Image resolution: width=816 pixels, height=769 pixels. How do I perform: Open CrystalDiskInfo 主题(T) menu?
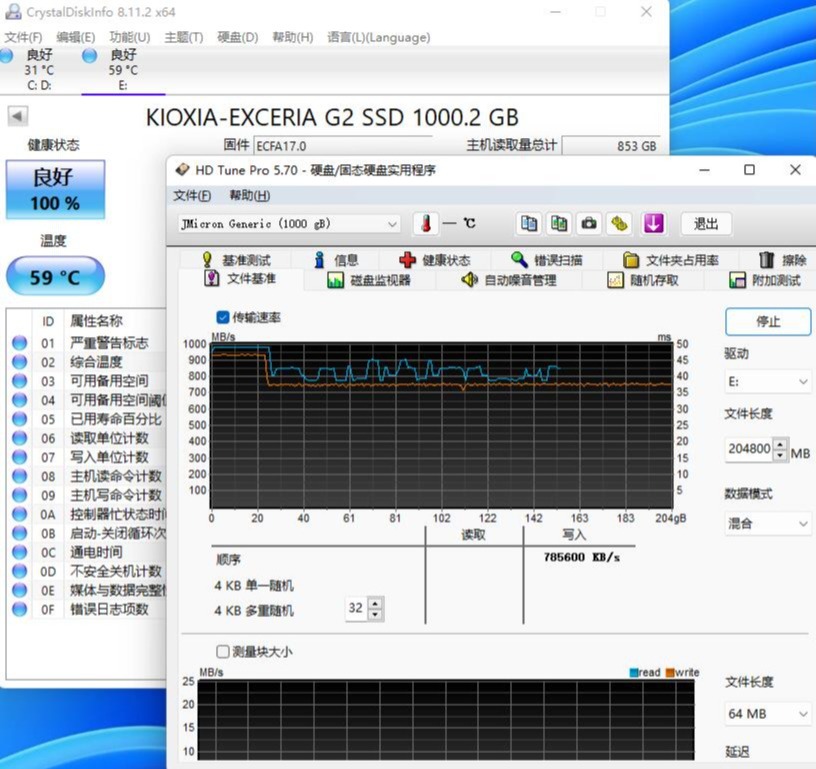(184, 37)
